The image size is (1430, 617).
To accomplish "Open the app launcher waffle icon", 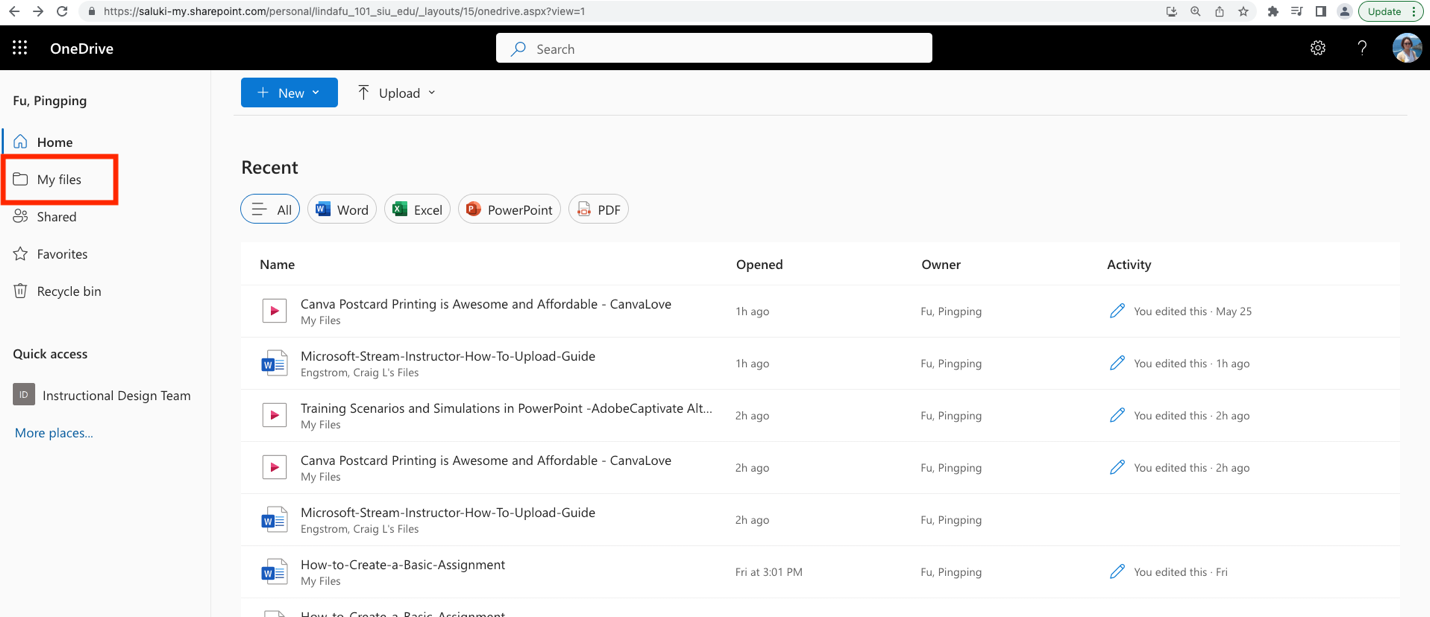I will (x=20, y=48).
